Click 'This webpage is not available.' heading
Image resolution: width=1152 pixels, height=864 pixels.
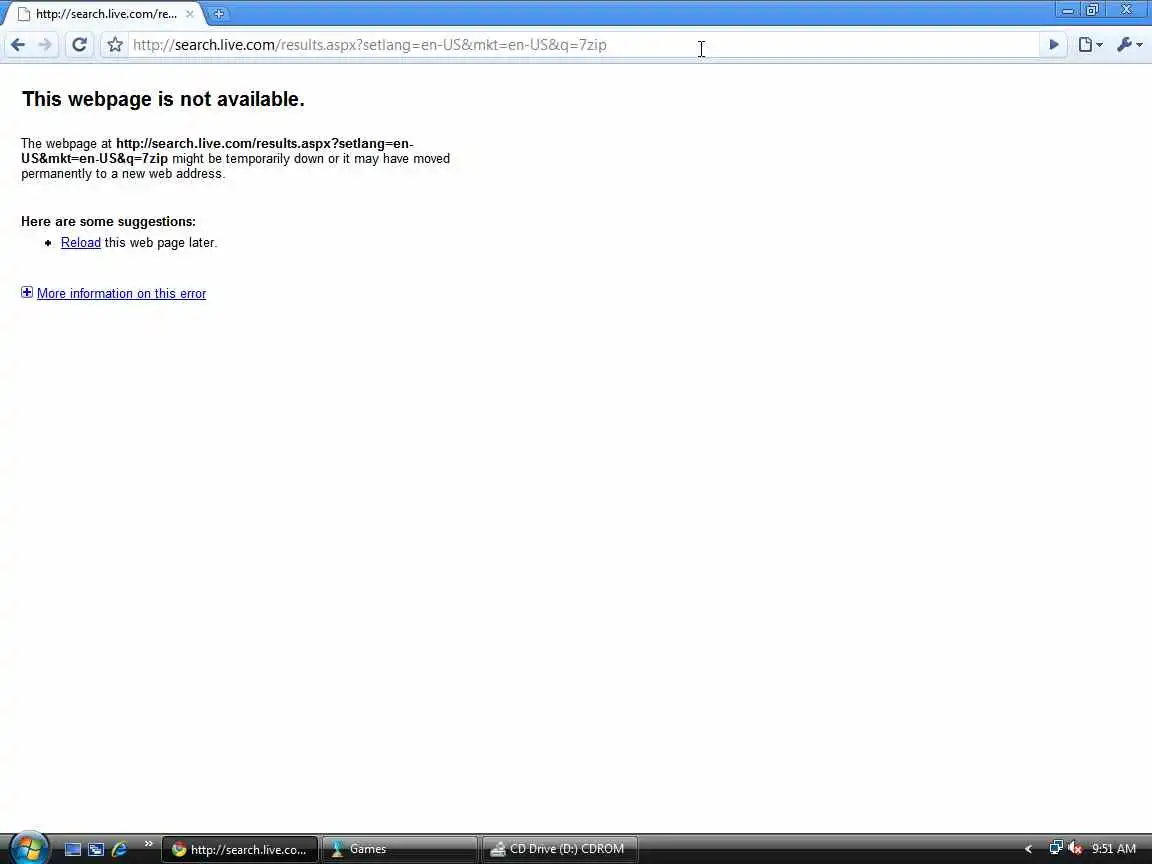click(x=163, y=99)
